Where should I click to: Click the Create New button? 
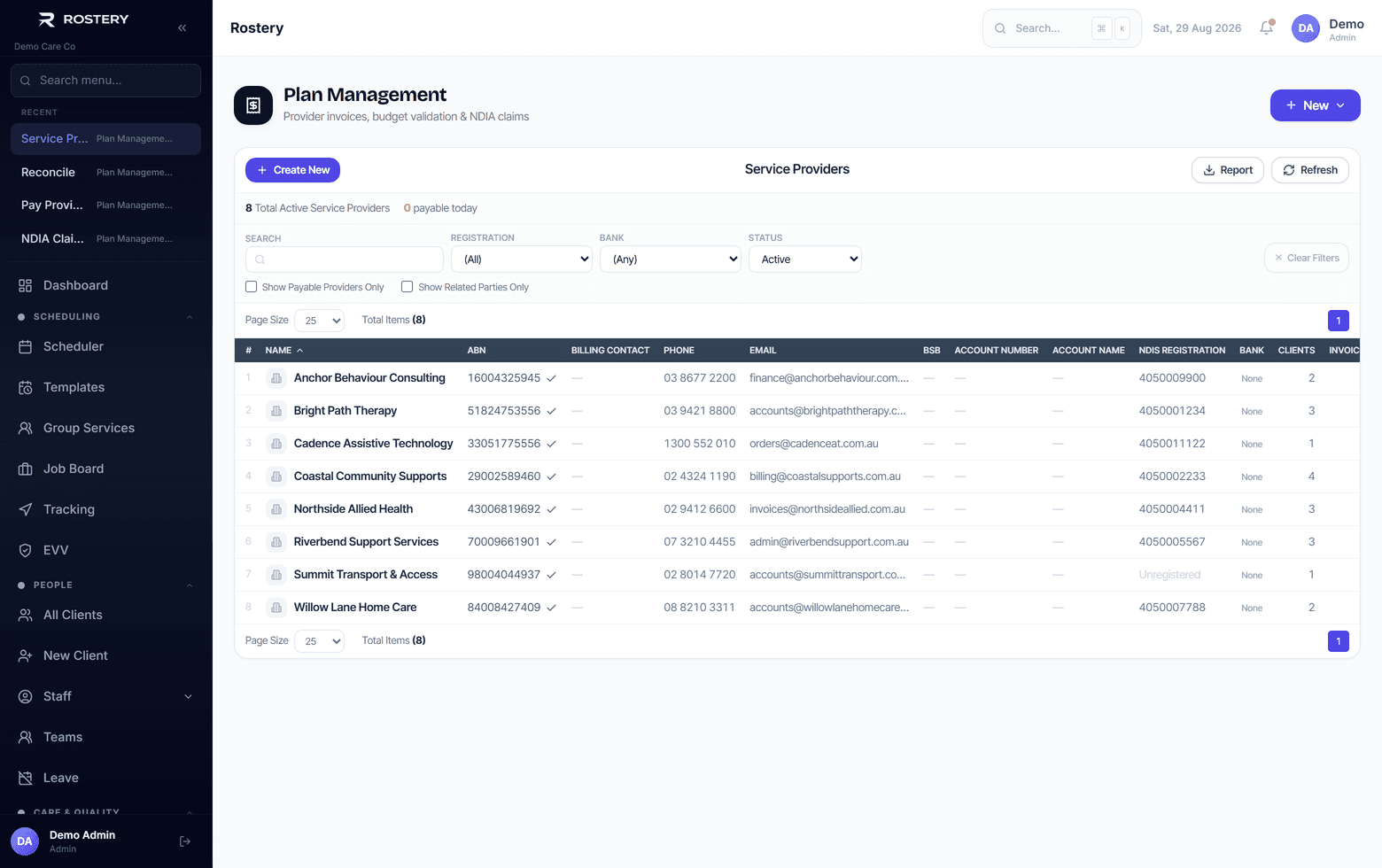(292, 170)
